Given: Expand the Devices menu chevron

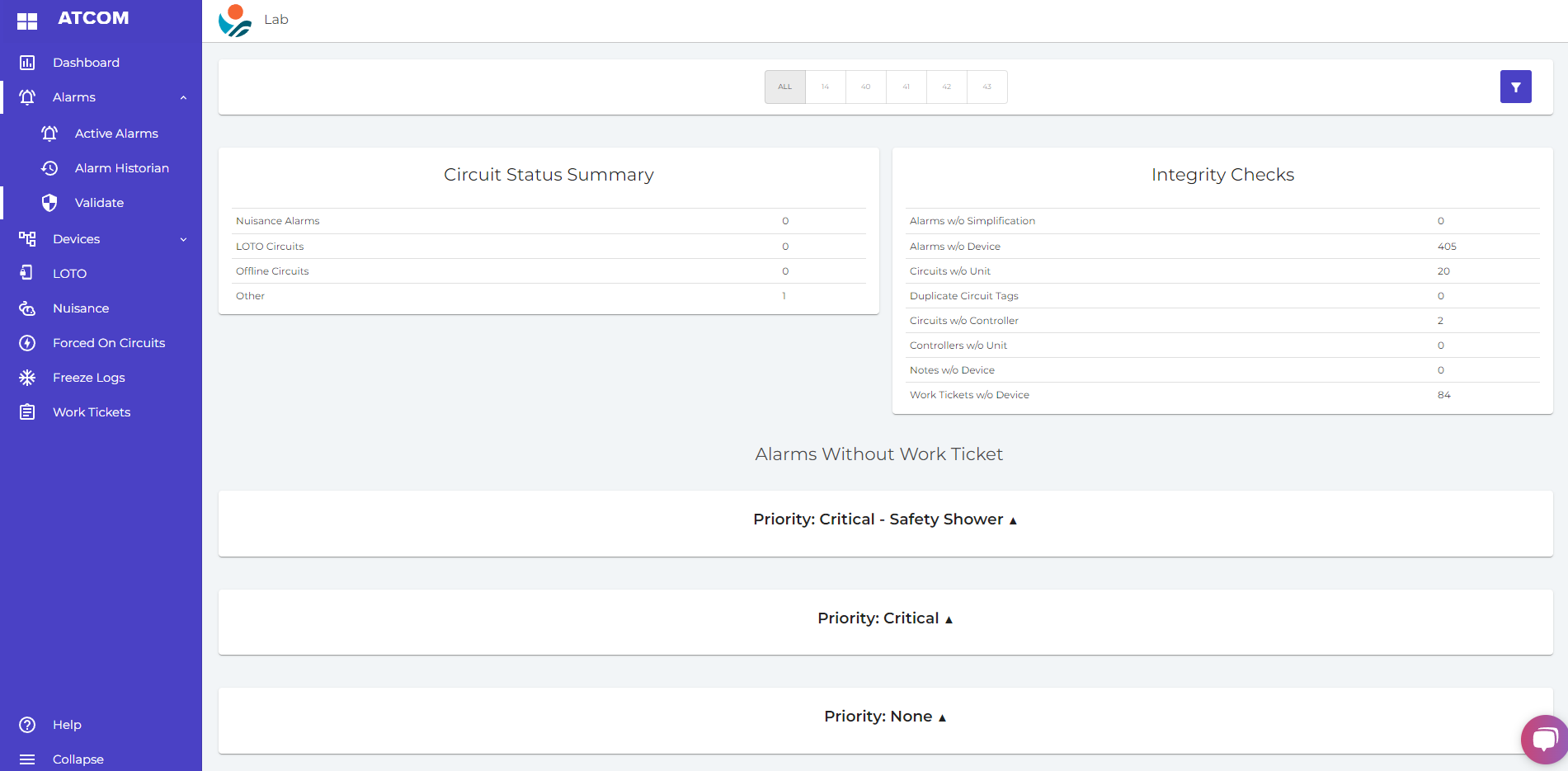Looking at the screenshot, I should pyautogui.click(x=183, y=239).
